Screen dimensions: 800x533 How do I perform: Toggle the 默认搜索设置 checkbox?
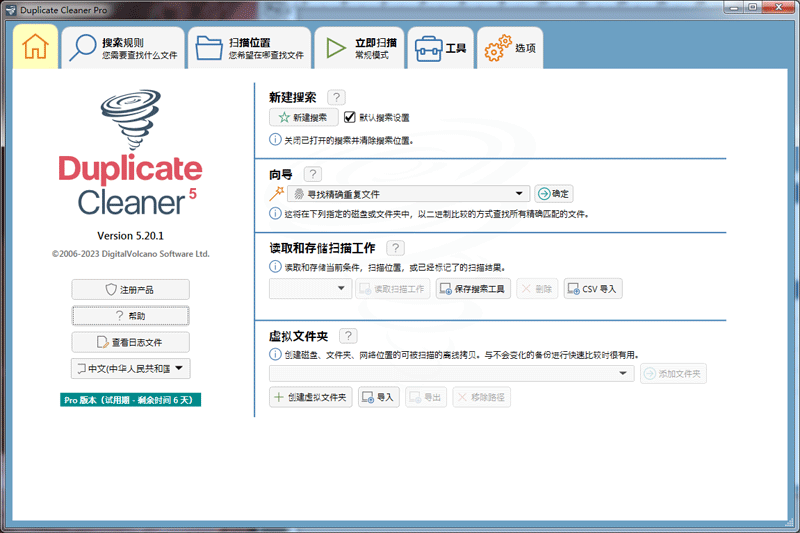pos(349,117)
